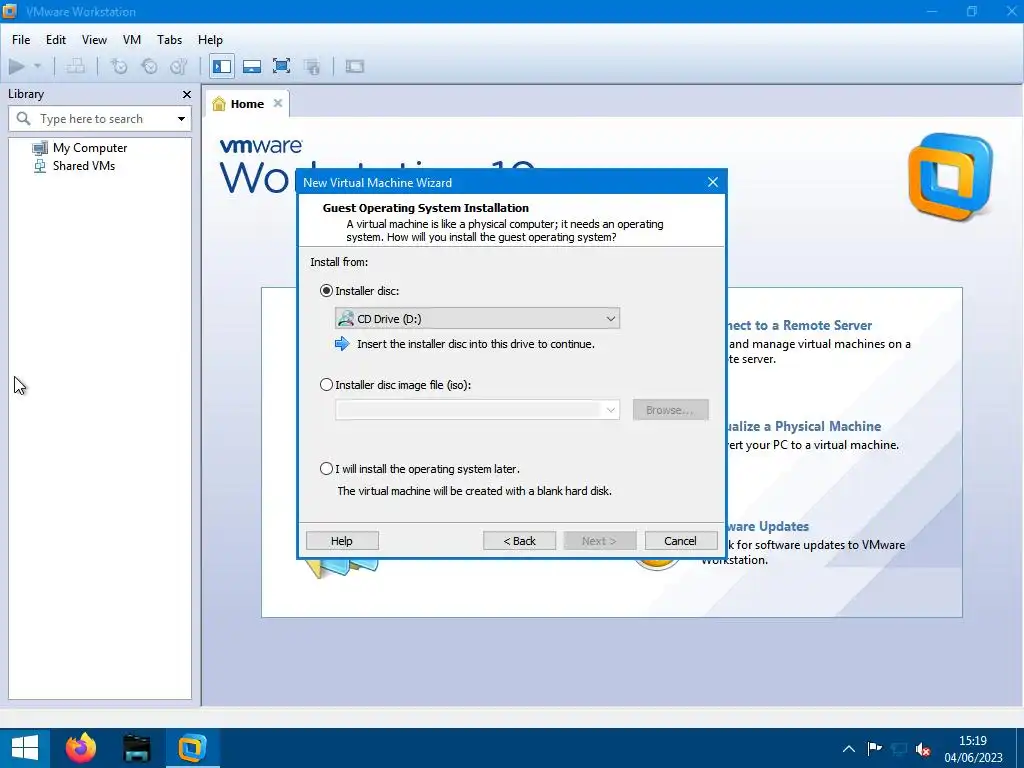Click the Help button in the wizard
This screenshot has width=1024, height=768.
coord(342,541)
